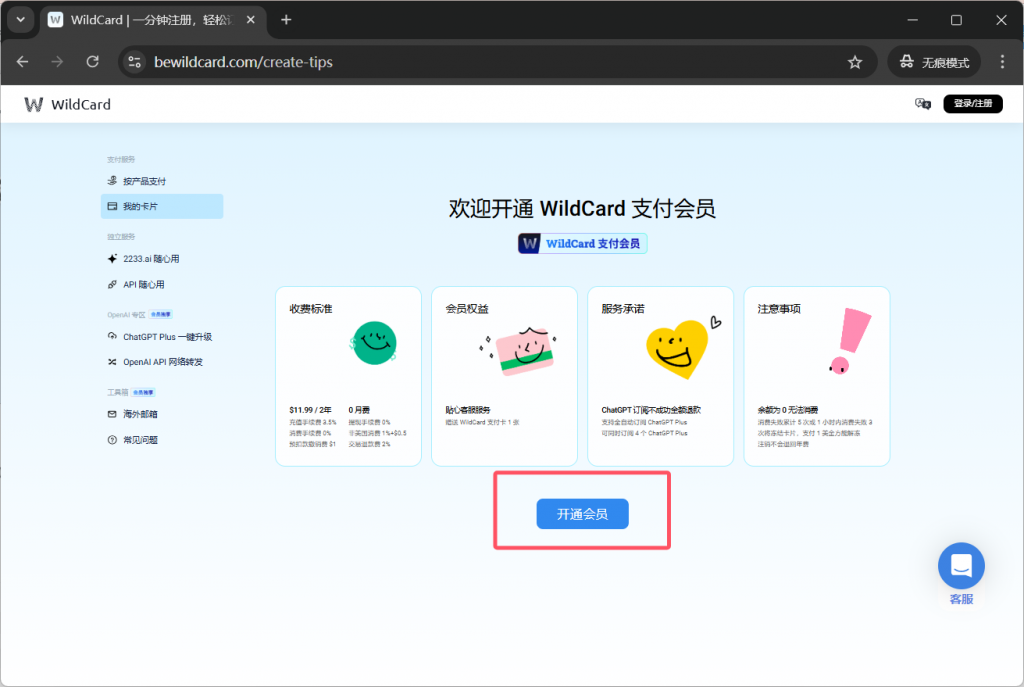Reload the page

[x=93, y=62]
